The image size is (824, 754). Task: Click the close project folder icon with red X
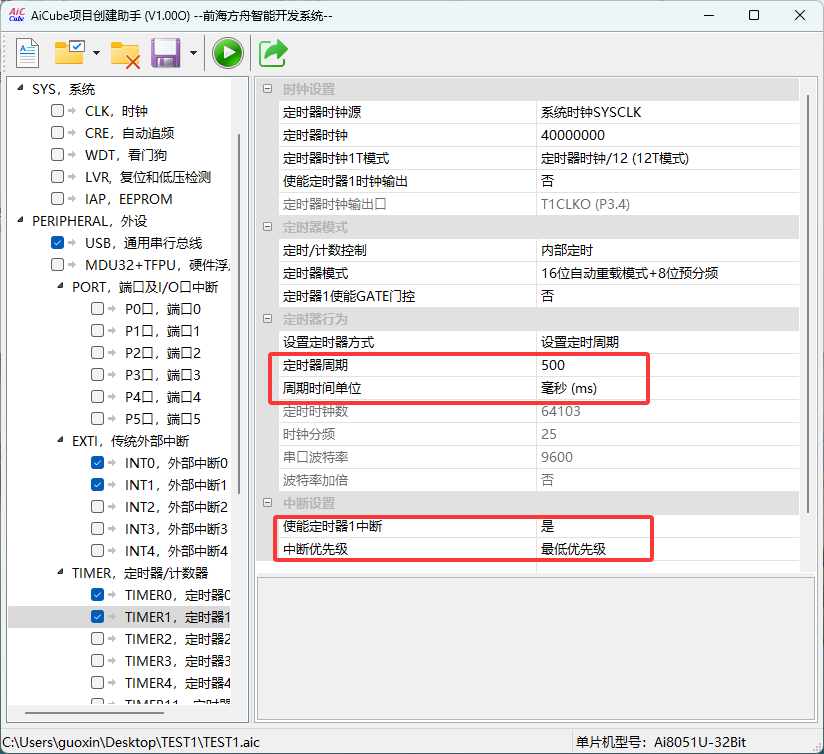coord(125,53)
